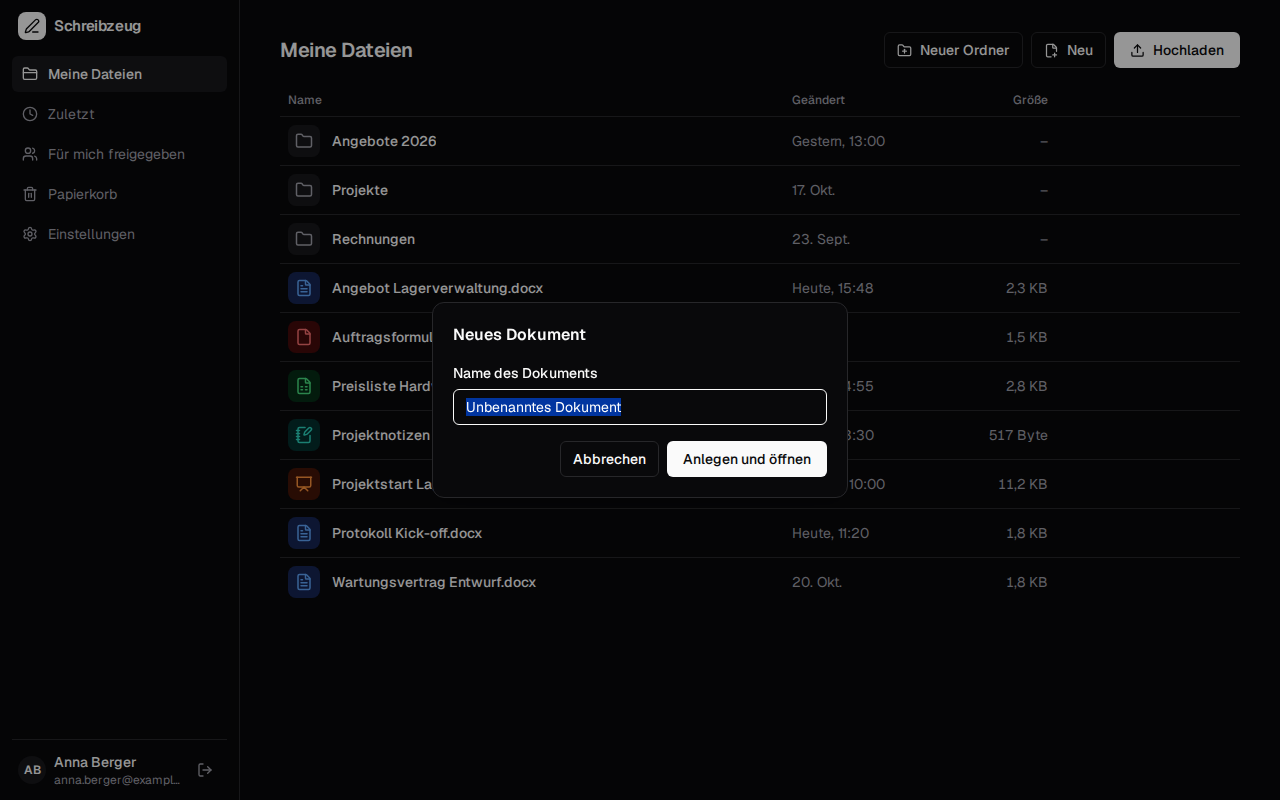Click the 517 Byte size value
1280x800 pixels.
pyautogui.click(x=1018, y=435)
